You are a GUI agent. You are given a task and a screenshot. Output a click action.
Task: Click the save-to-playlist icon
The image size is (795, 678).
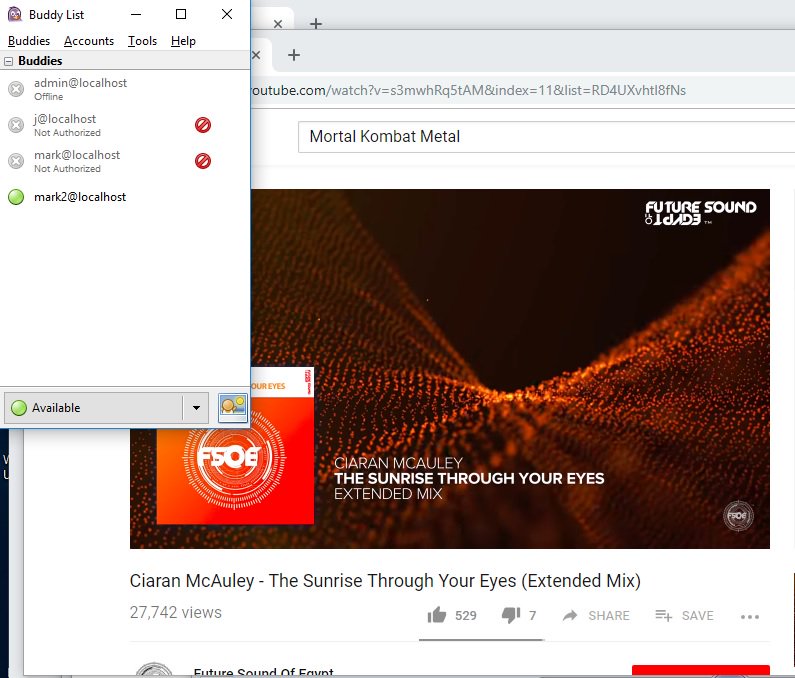pos(663,616)
